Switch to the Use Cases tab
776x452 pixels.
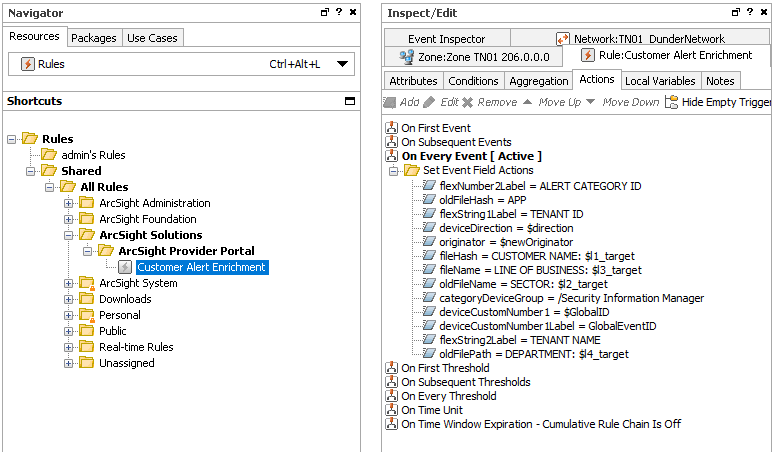[153, 38]
